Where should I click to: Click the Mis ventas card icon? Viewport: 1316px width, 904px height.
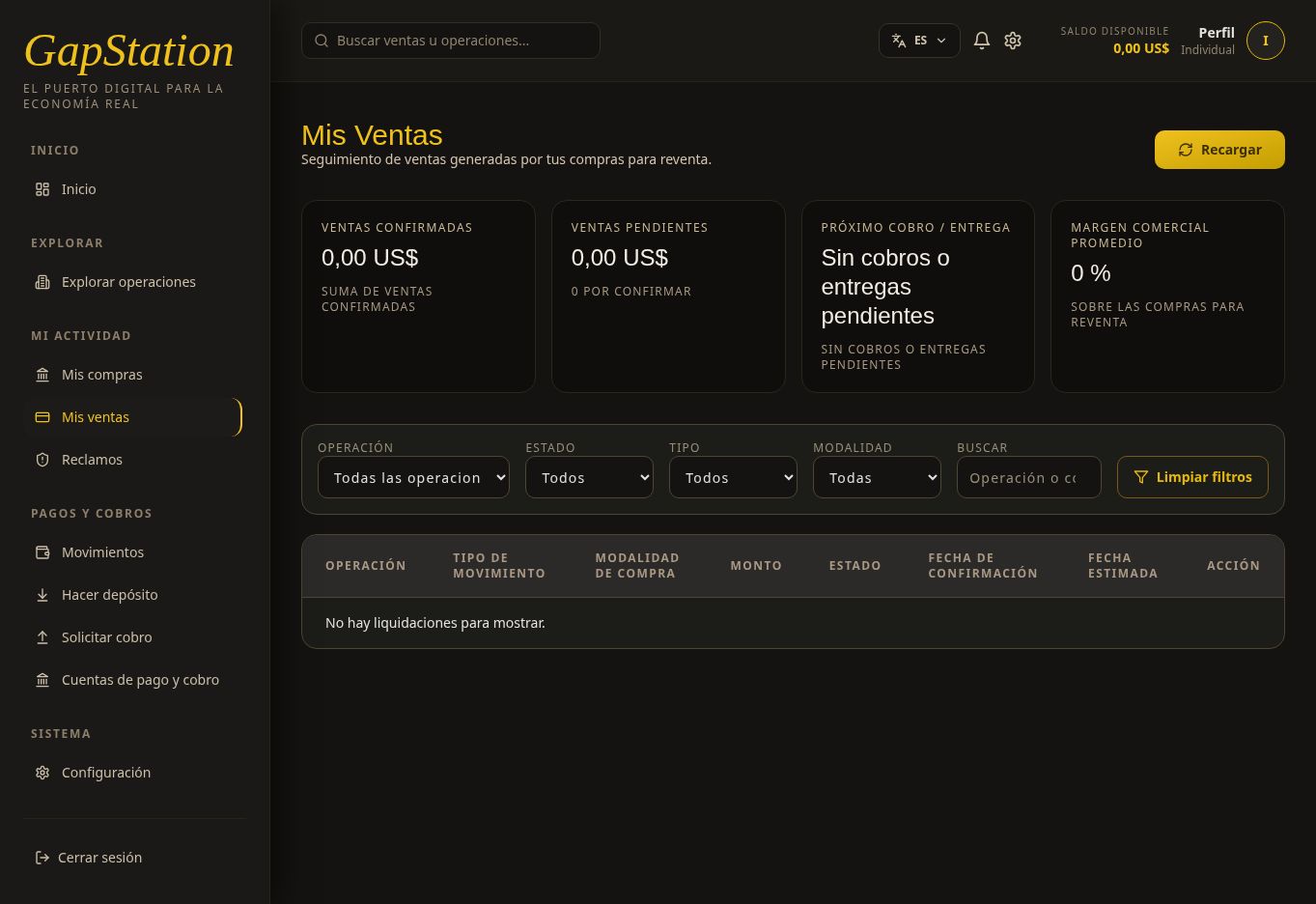coord(42,417)
